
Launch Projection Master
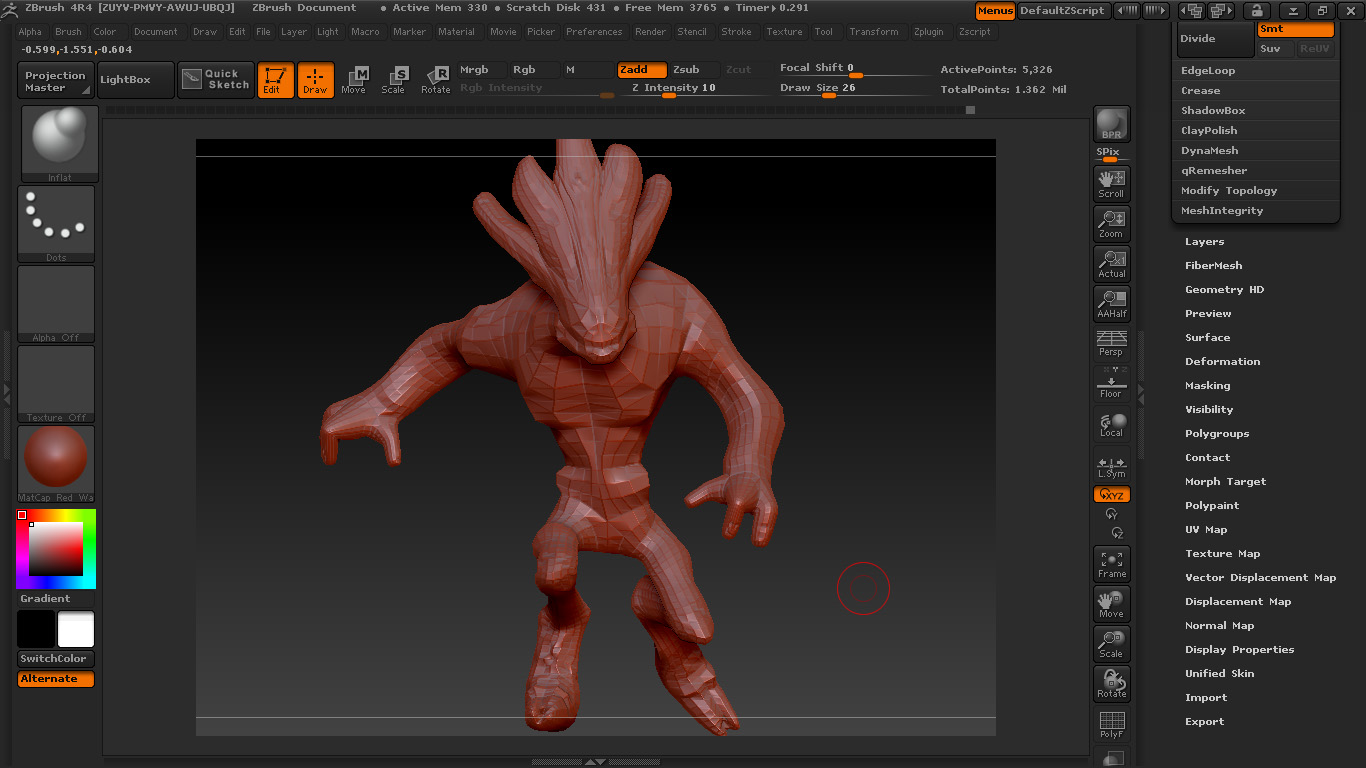pos(56,80)
